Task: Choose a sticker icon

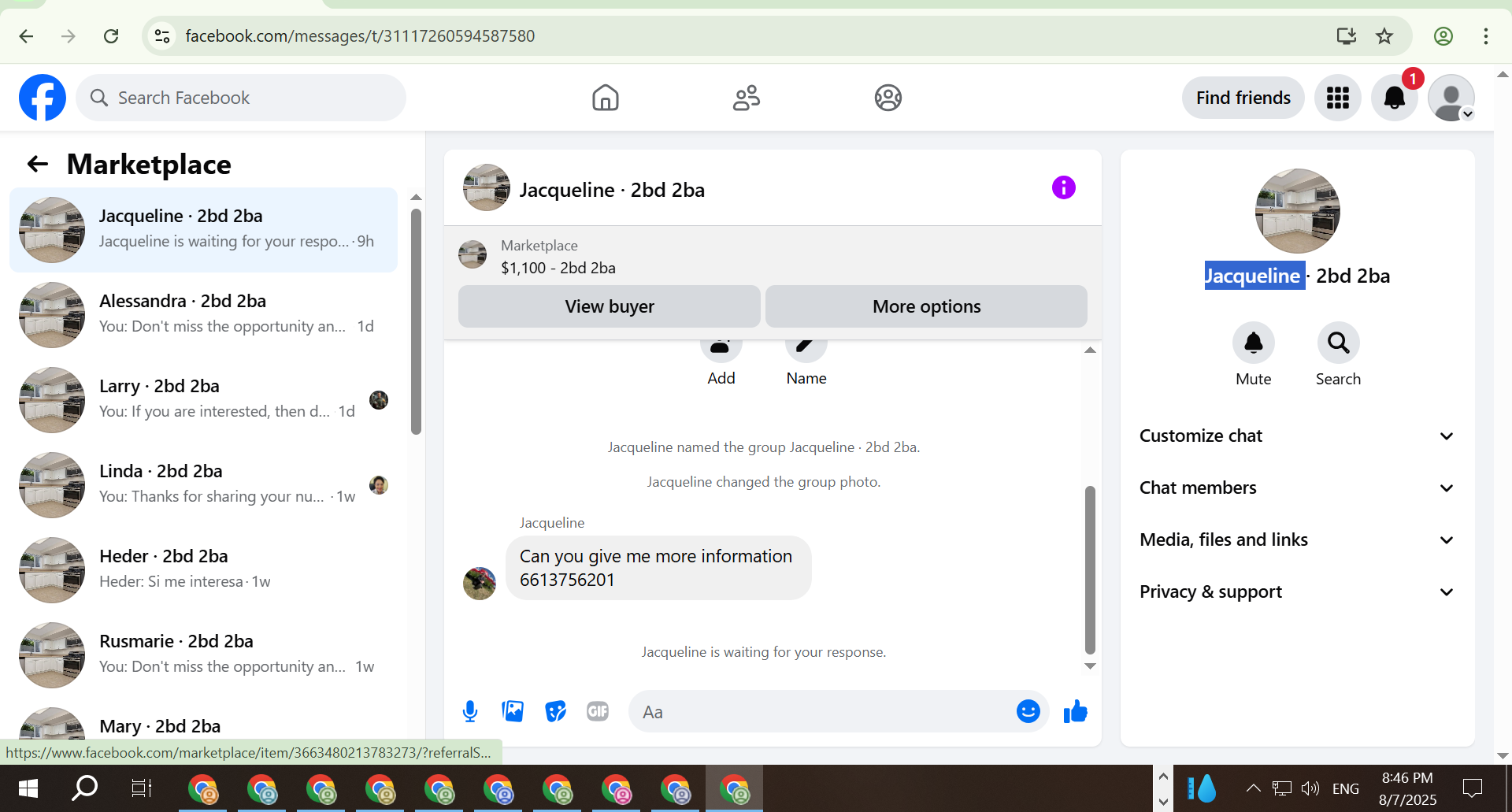Action: tap(555, 712)
